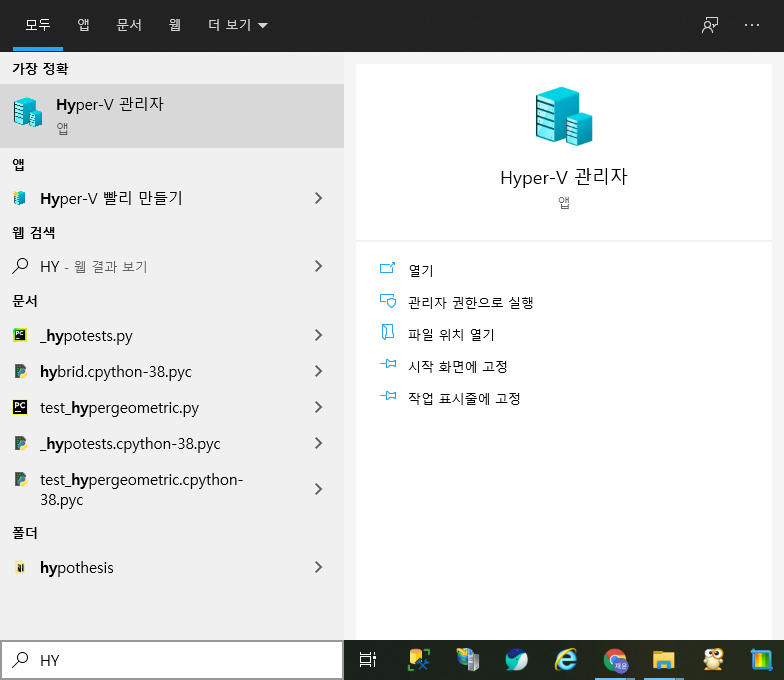Click 관리자 권한으로 실행 action

click(x=470, y=302)
